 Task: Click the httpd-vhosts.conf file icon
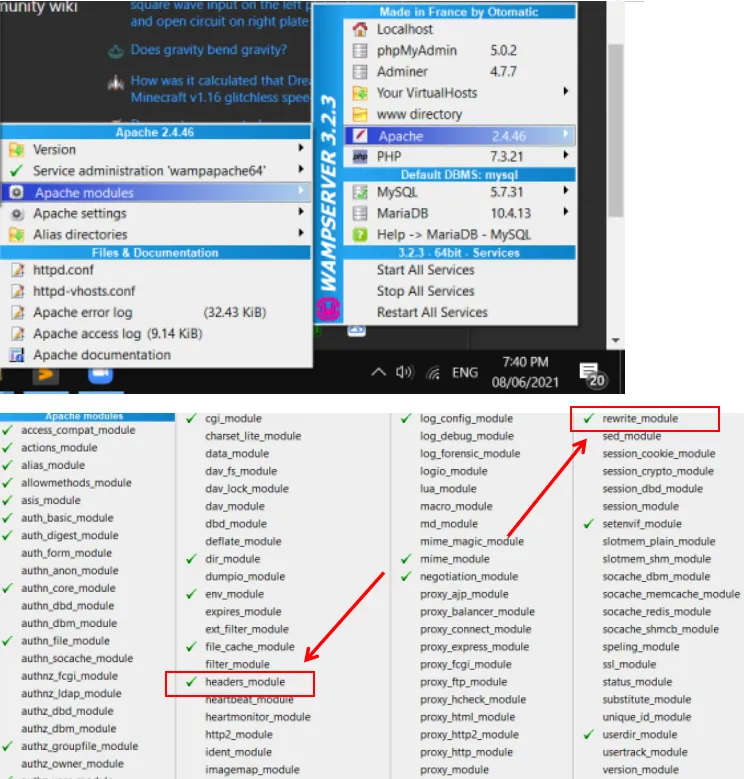(18, 291)
